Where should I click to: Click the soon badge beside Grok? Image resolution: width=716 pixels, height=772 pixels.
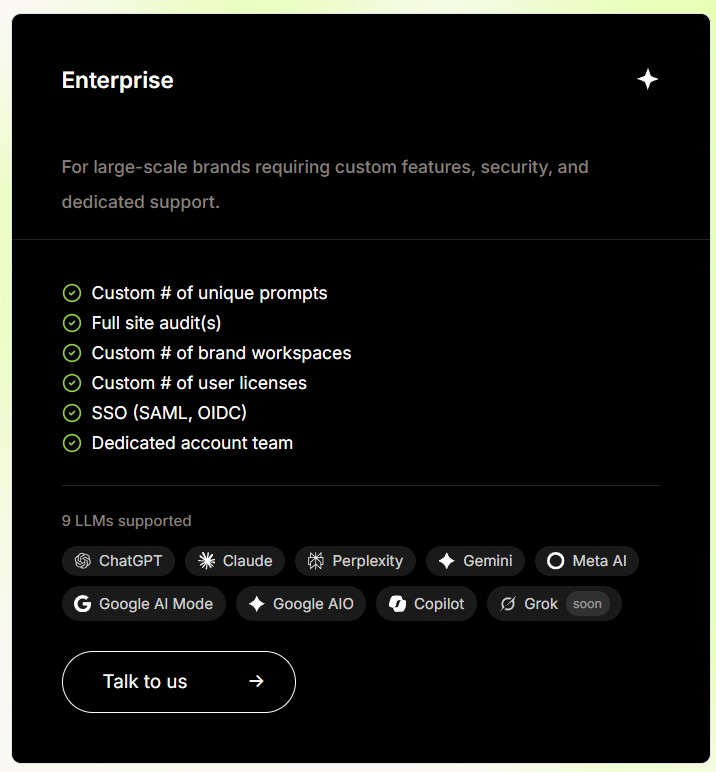click(x=587, y=604)
